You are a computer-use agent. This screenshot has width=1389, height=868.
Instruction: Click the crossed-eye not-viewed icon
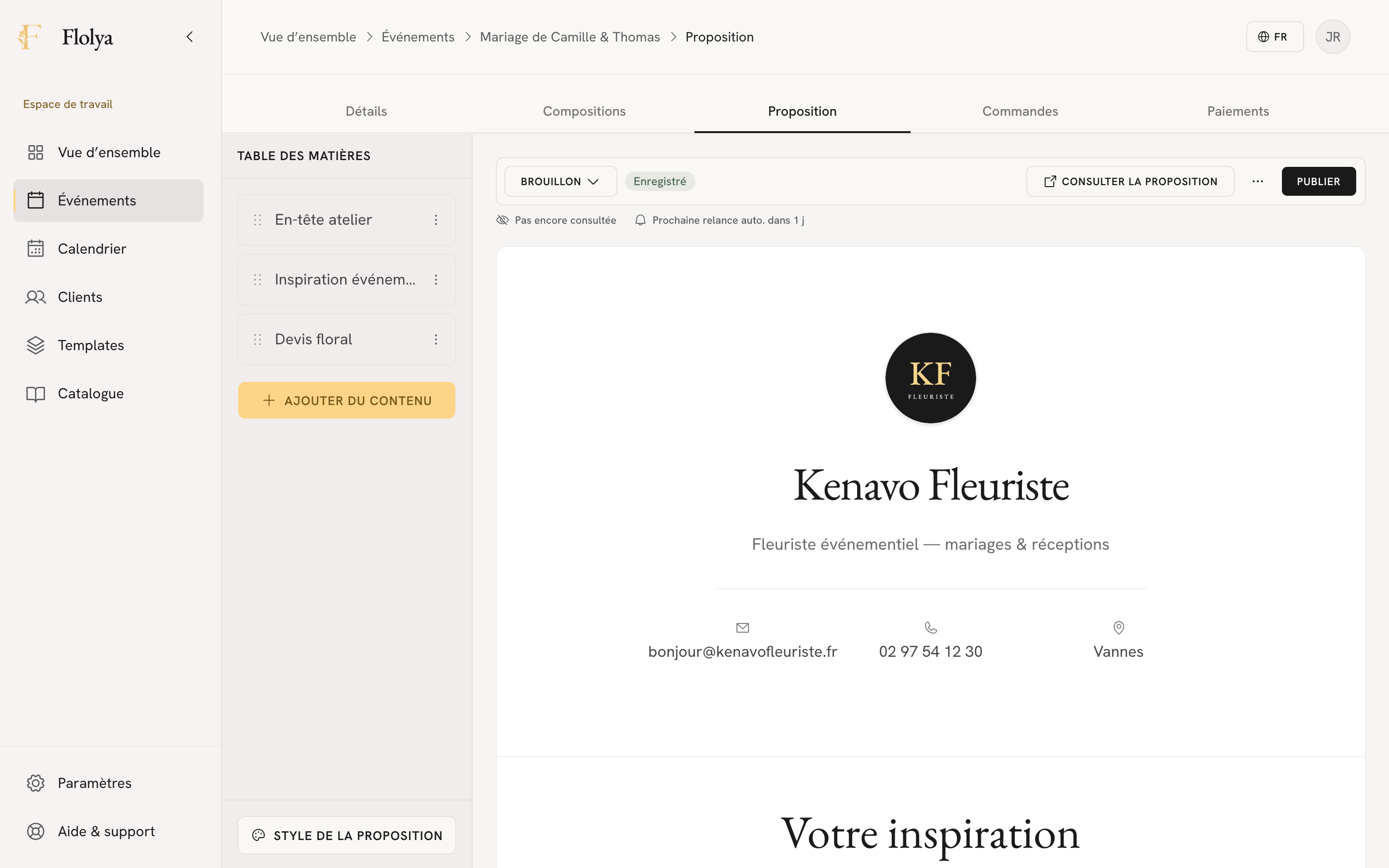(x=502, y=220)
